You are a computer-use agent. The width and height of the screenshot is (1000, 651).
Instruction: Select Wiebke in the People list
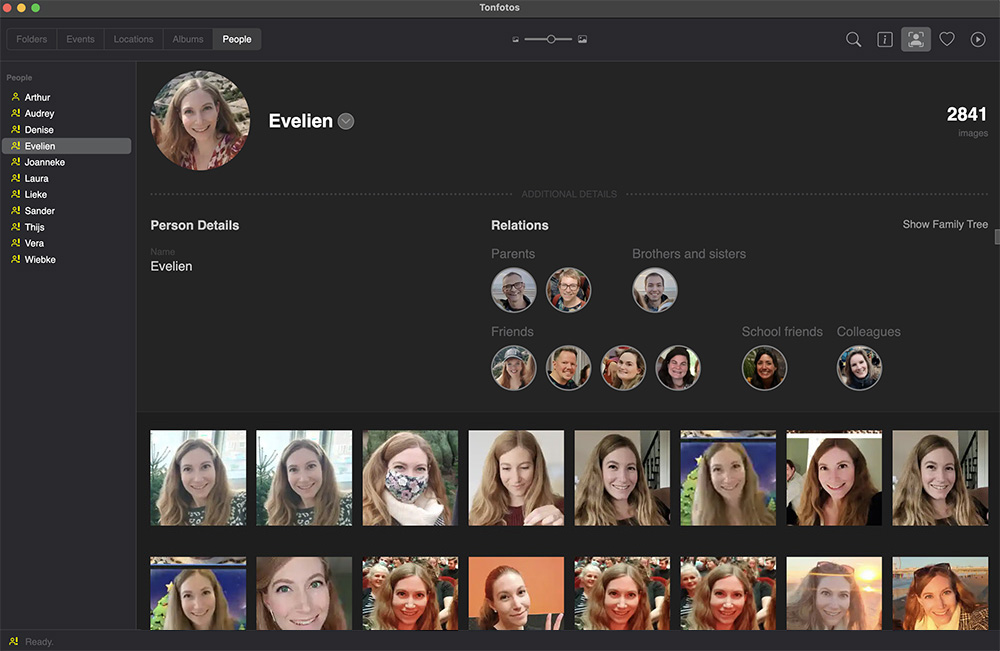click(x=40, y=259)
